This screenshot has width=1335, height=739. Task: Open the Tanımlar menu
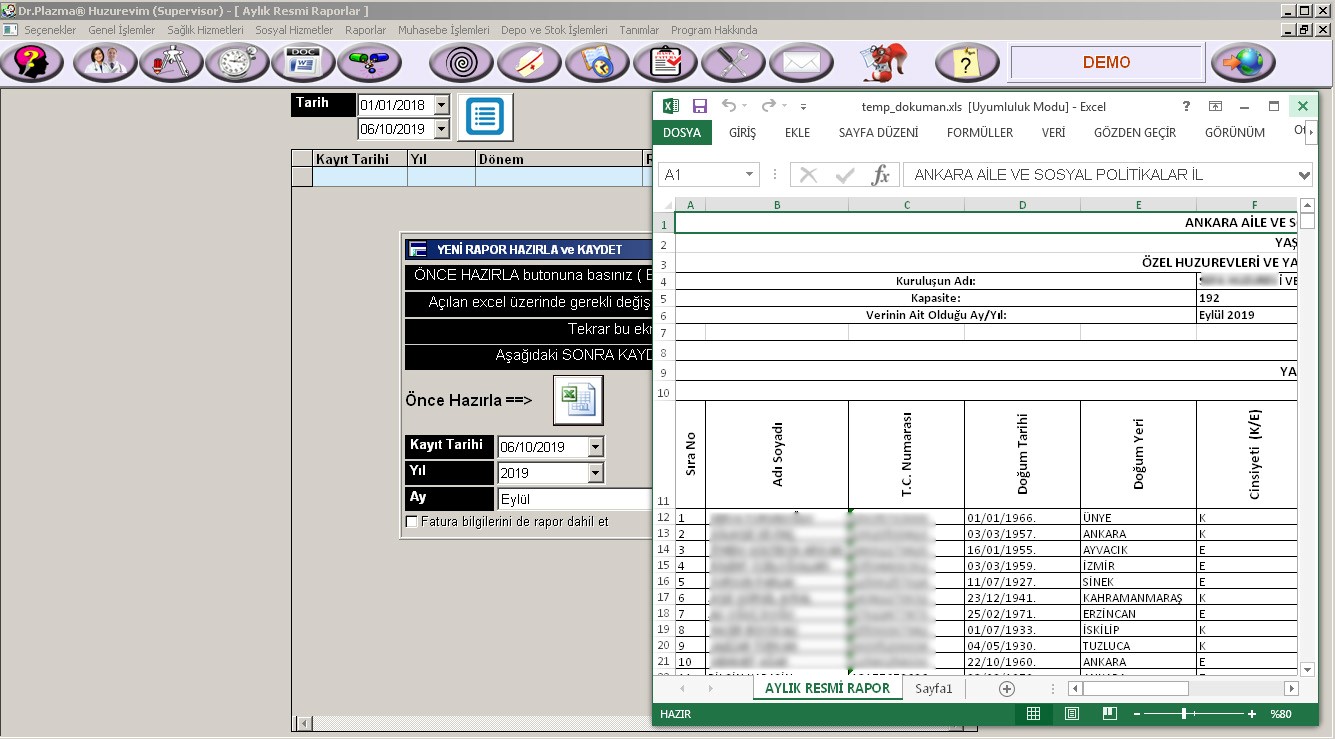639,30
